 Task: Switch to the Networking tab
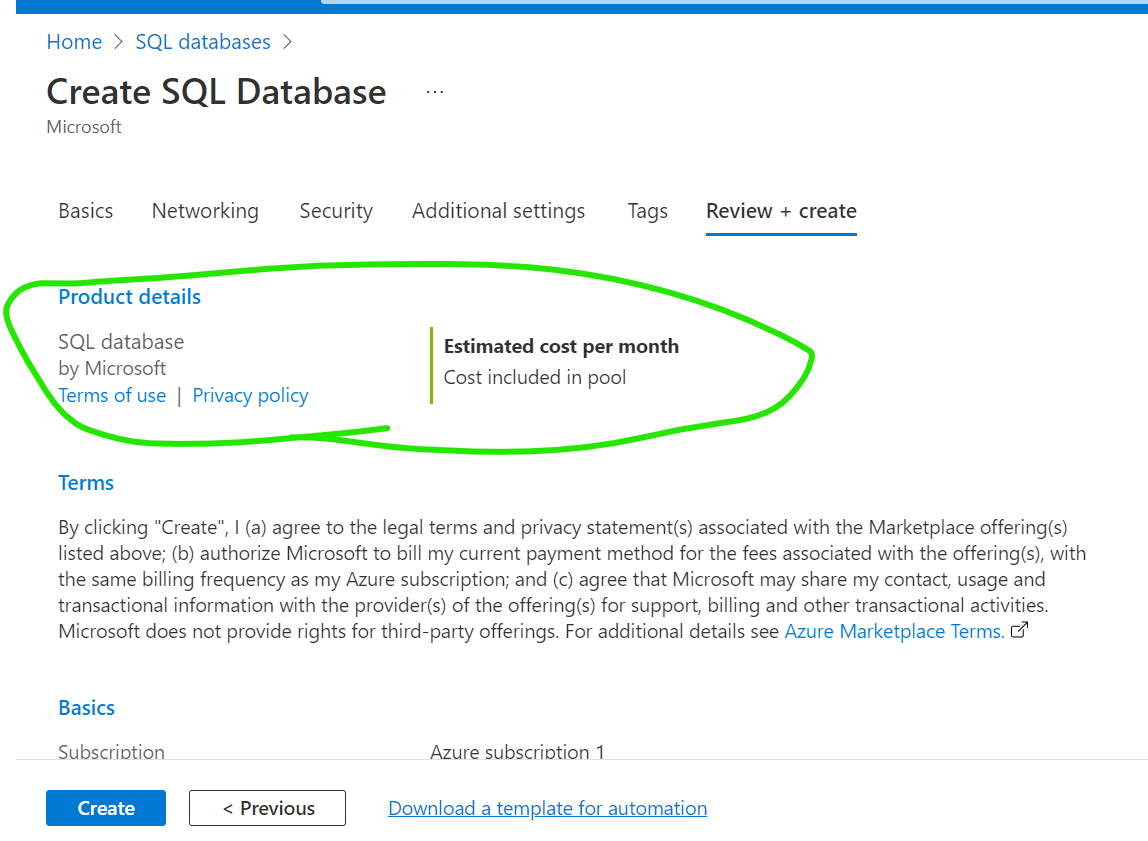[205, 211]
